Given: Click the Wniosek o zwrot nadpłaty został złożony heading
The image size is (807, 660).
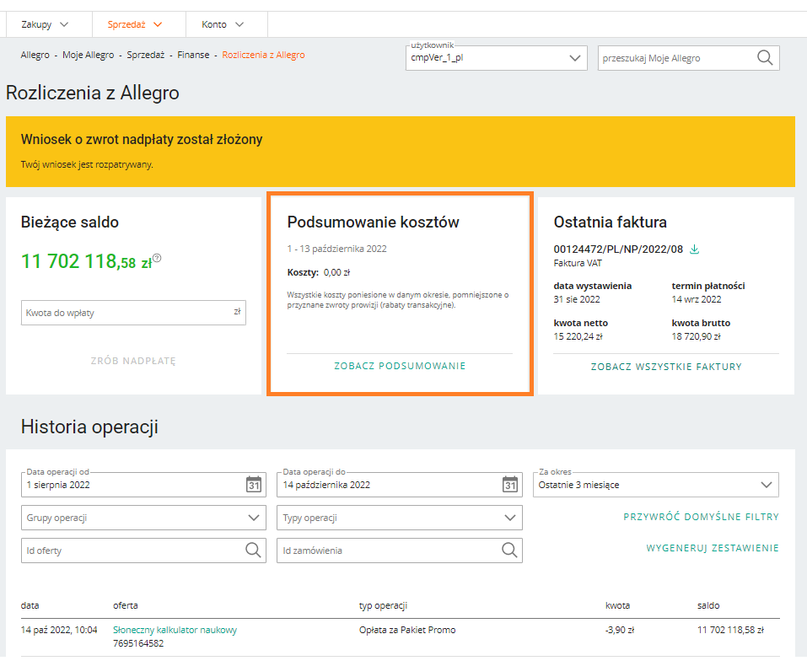Looking at the screenshot, I should (x=142, y=139).
